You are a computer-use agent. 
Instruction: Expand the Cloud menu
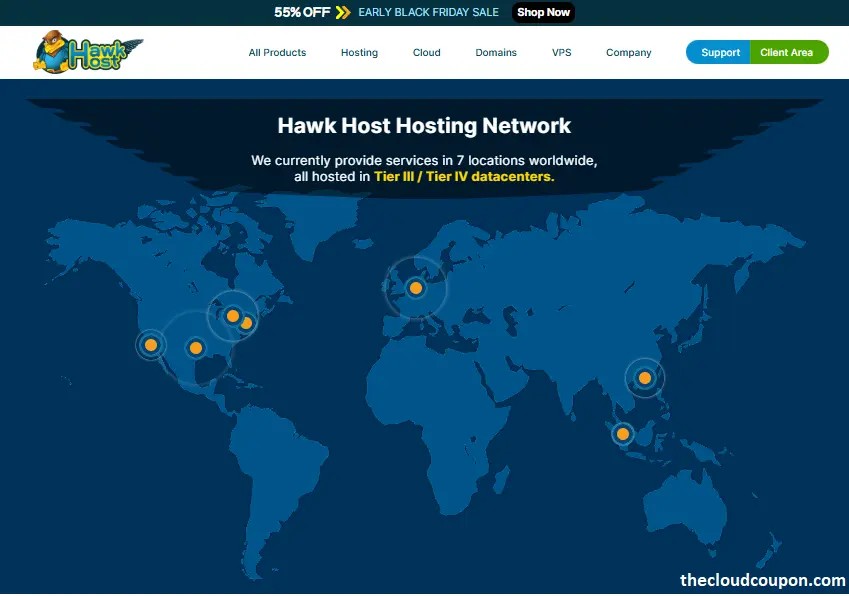pos(426,52)
